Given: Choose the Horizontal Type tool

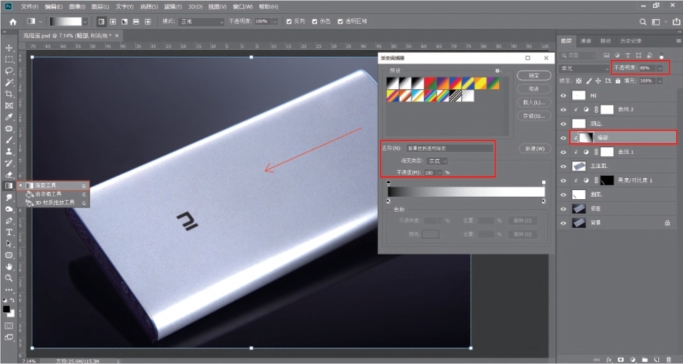Looking at the screenshot, I should [9, 233].
